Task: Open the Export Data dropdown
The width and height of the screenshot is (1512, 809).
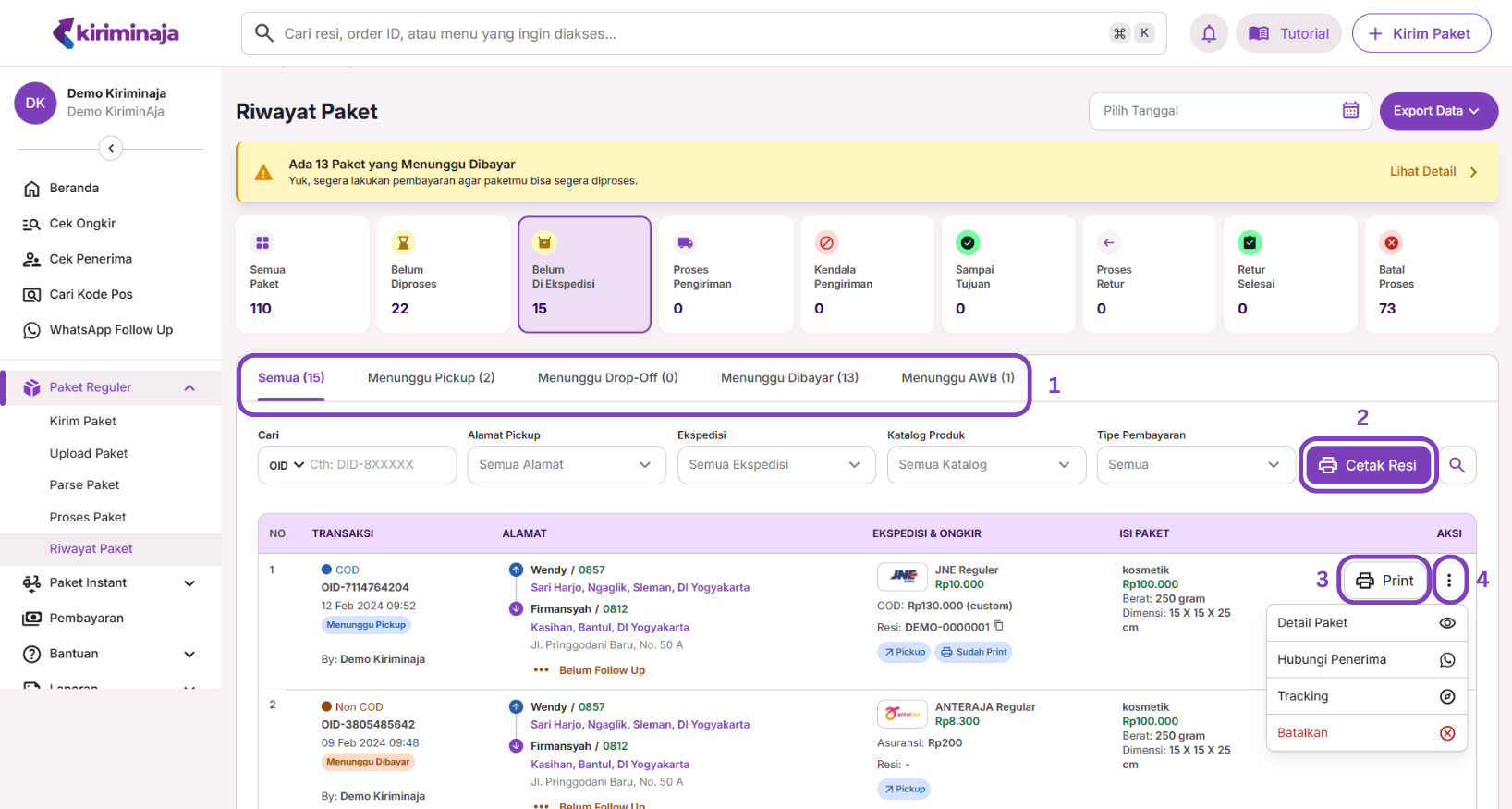Action: coord(1437,111)
